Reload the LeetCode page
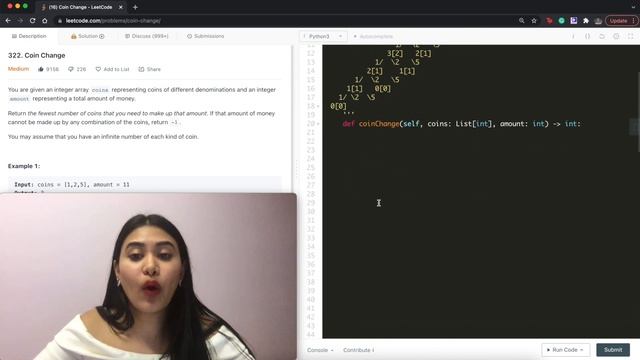This screenshot has height=360, width=640. click(x=32, y=20)
